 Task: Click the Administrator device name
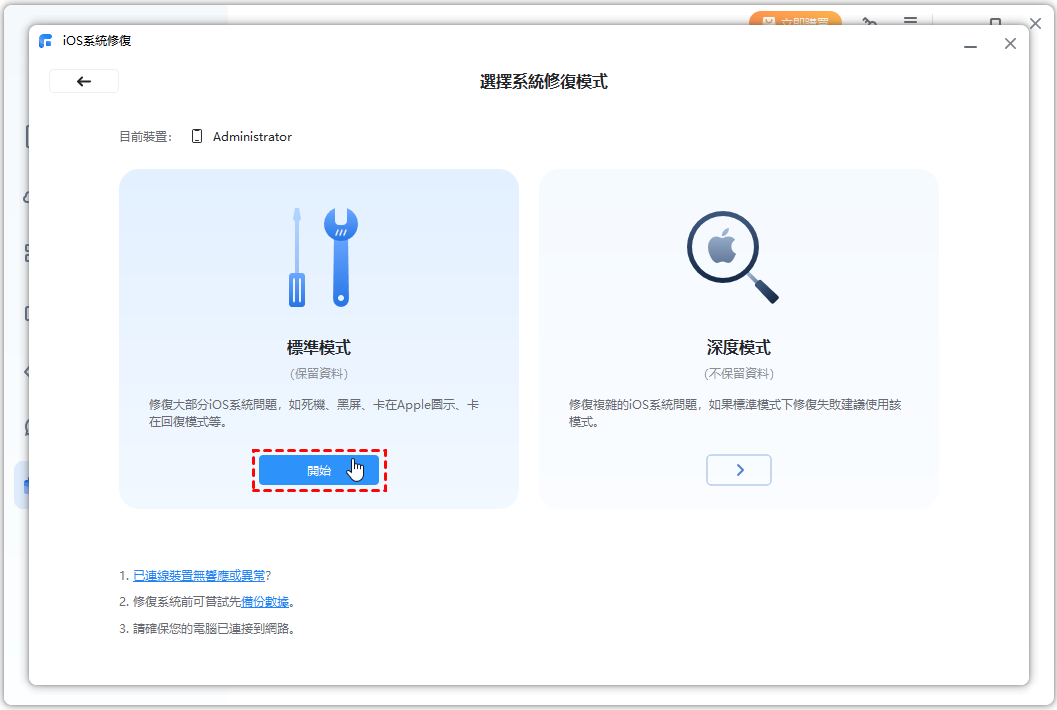[252, 137]
